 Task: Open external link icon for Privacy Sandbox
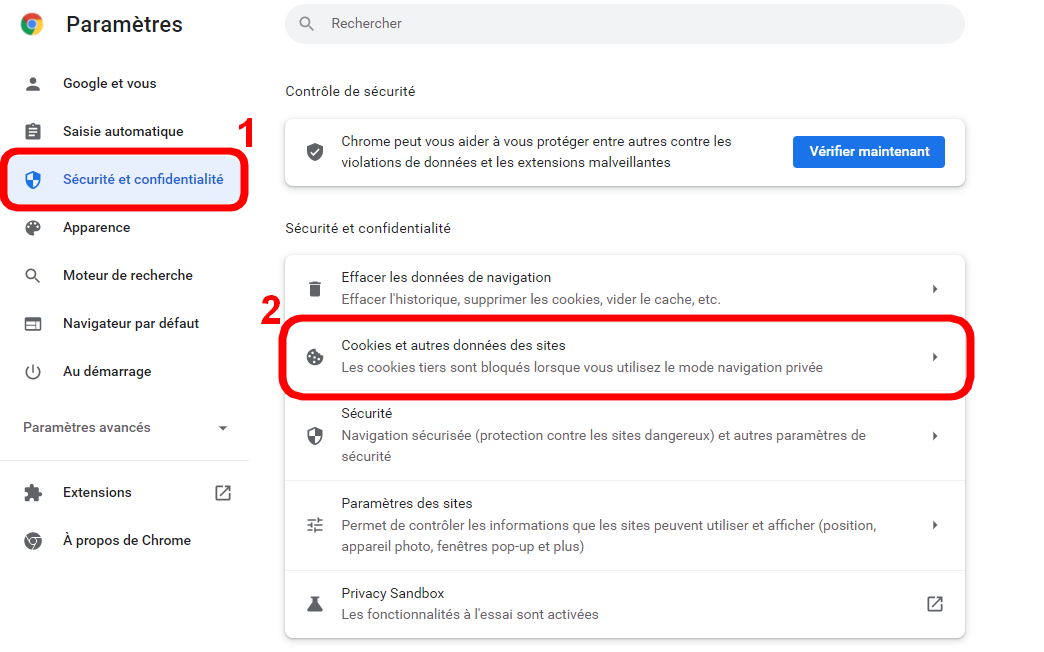[x=935, y=604]
